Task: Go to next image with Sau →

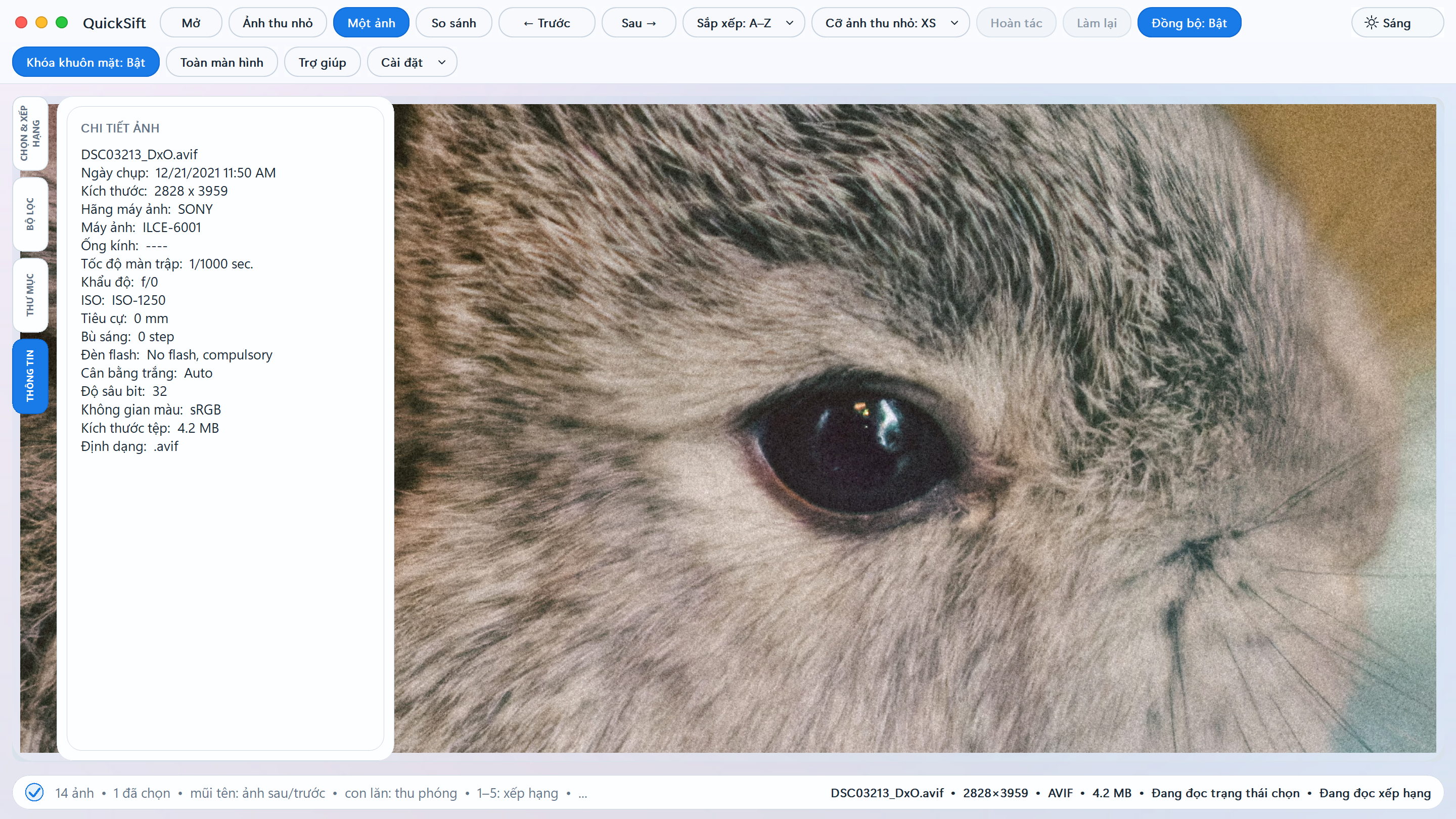Action: coord(639,23)
